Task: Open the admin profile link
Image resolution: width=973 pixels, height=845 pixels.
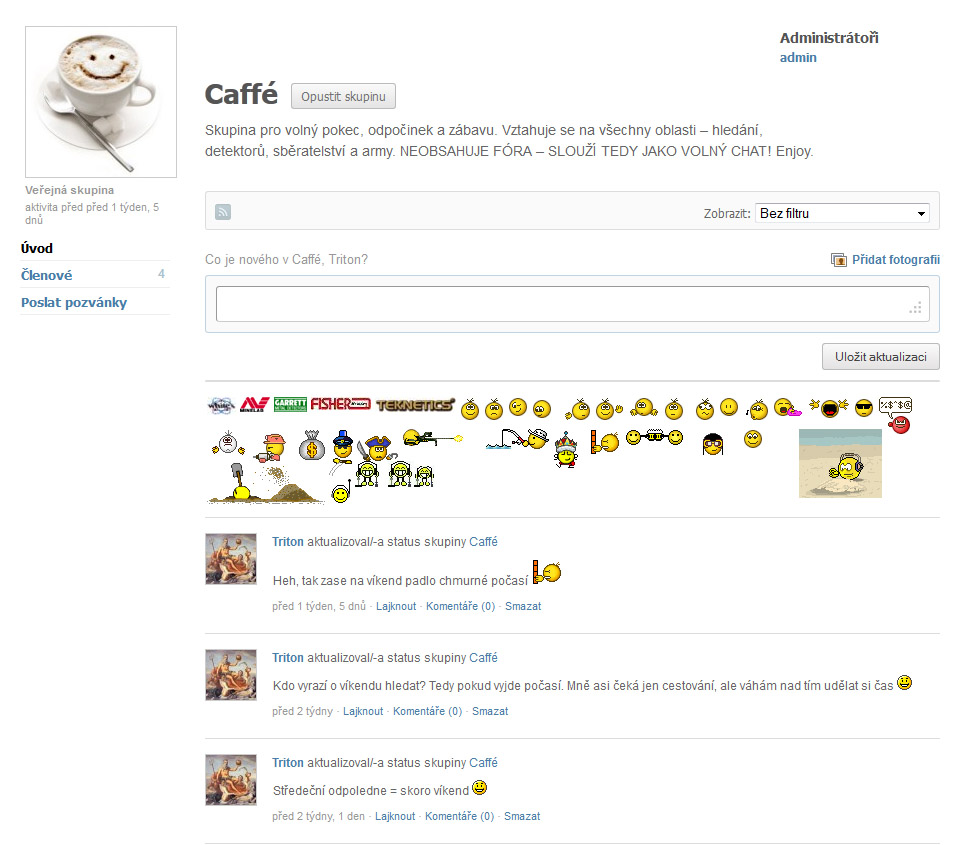Action: tap(798, 57)
